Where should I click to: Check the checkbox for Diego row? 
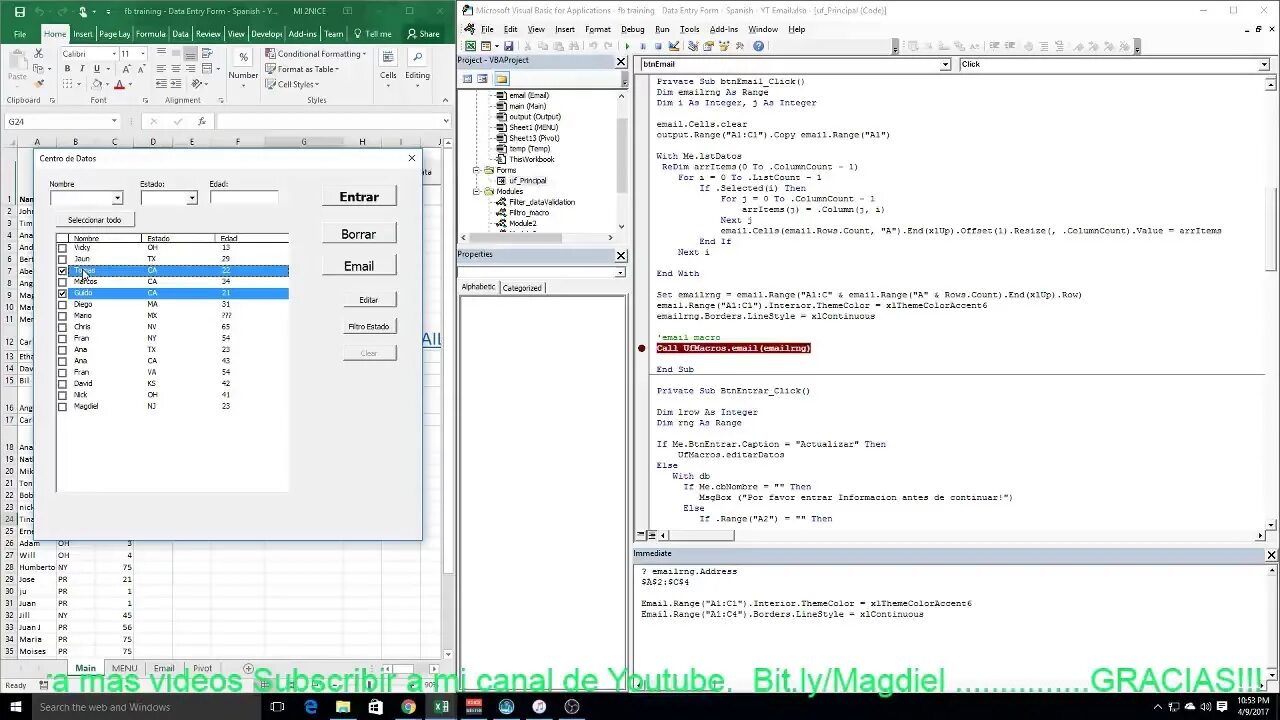[62, 305]
